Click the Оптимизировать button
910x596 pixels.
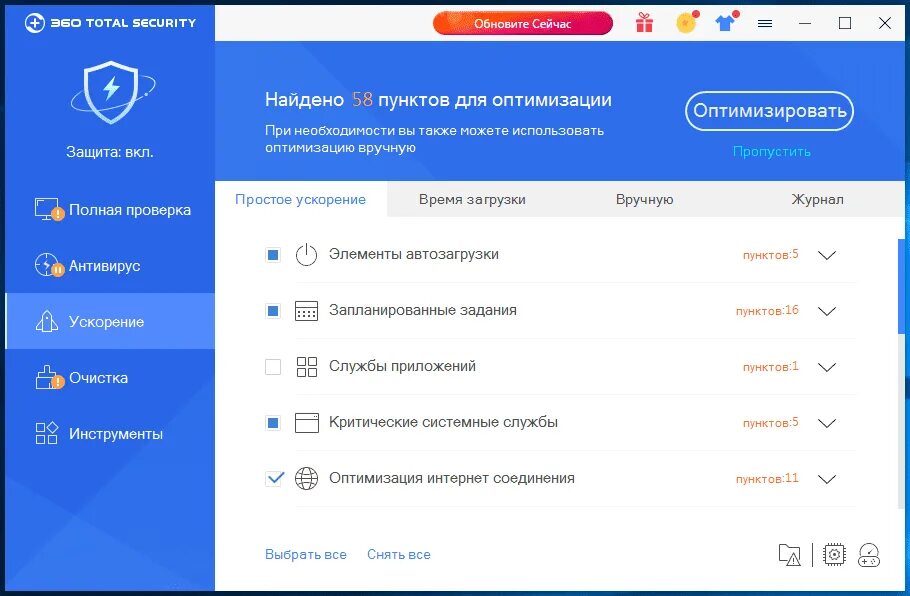click(770, 111)
